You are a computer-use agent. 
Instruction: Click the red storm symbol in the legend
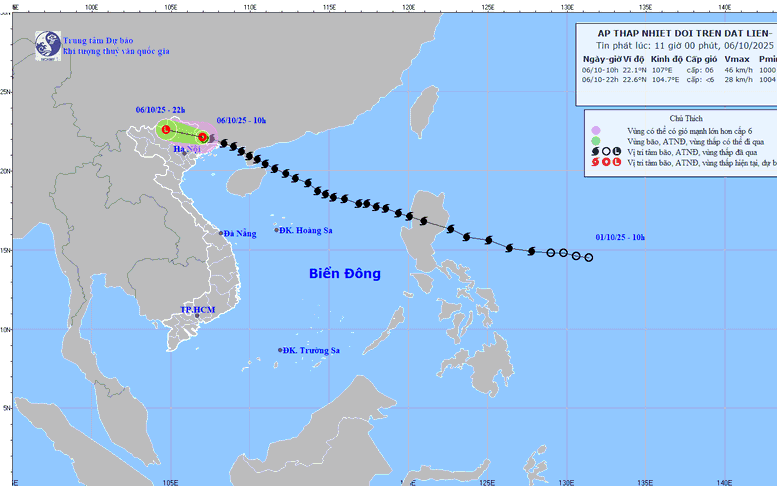[595, 161]
